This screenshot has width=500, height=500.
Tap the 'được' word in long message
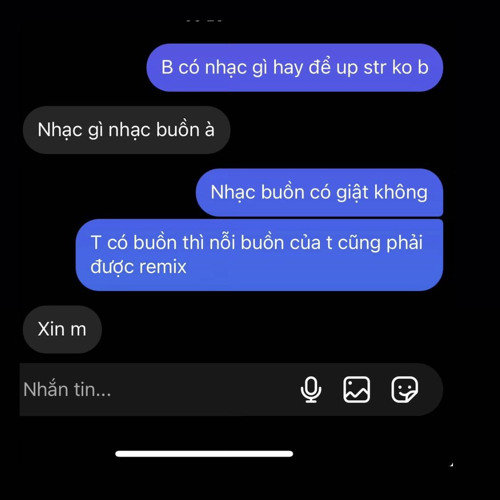[x=112, y=267]
